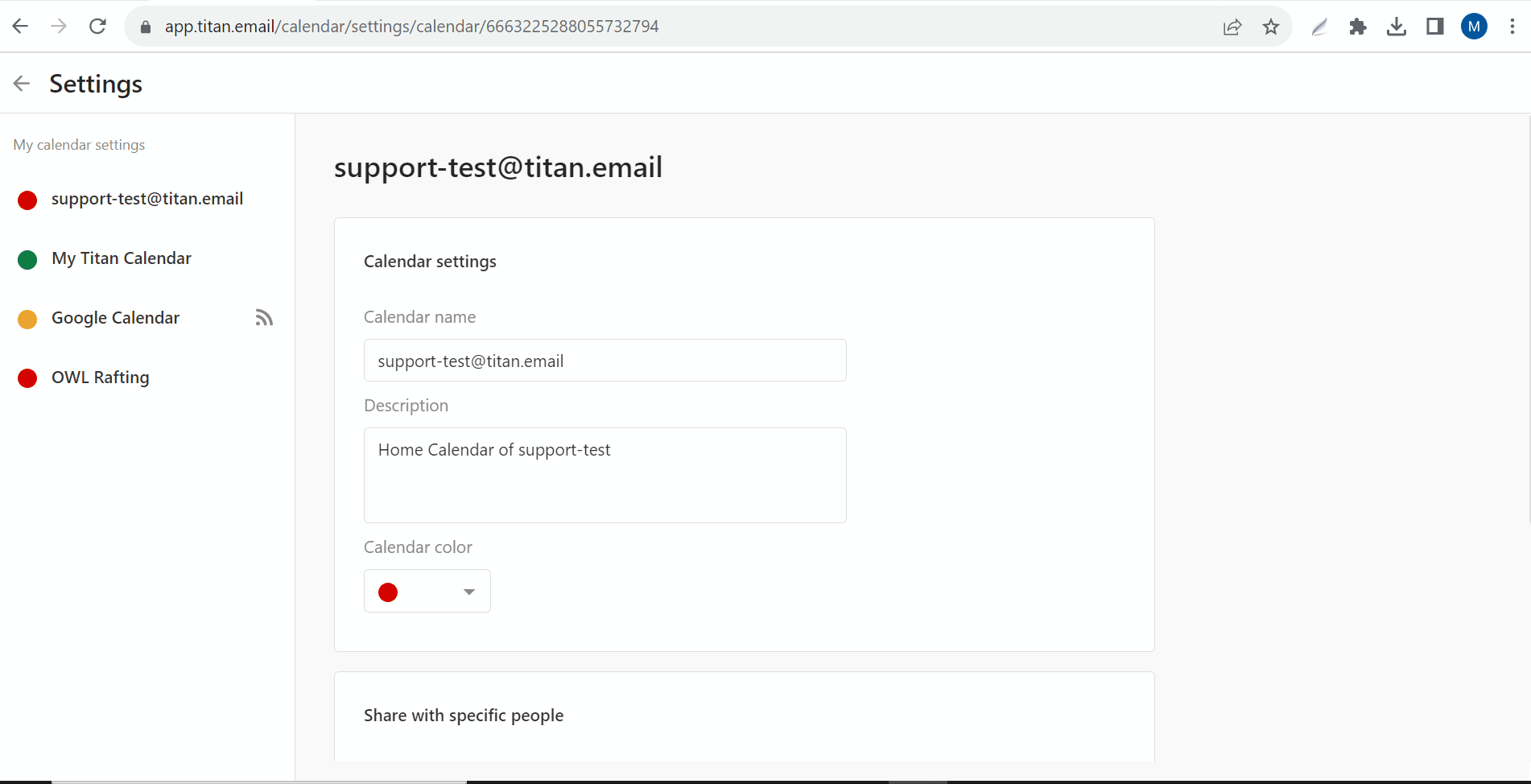
Task: Open the browser extensions puzzle icon
Action: click(1358, 27)
